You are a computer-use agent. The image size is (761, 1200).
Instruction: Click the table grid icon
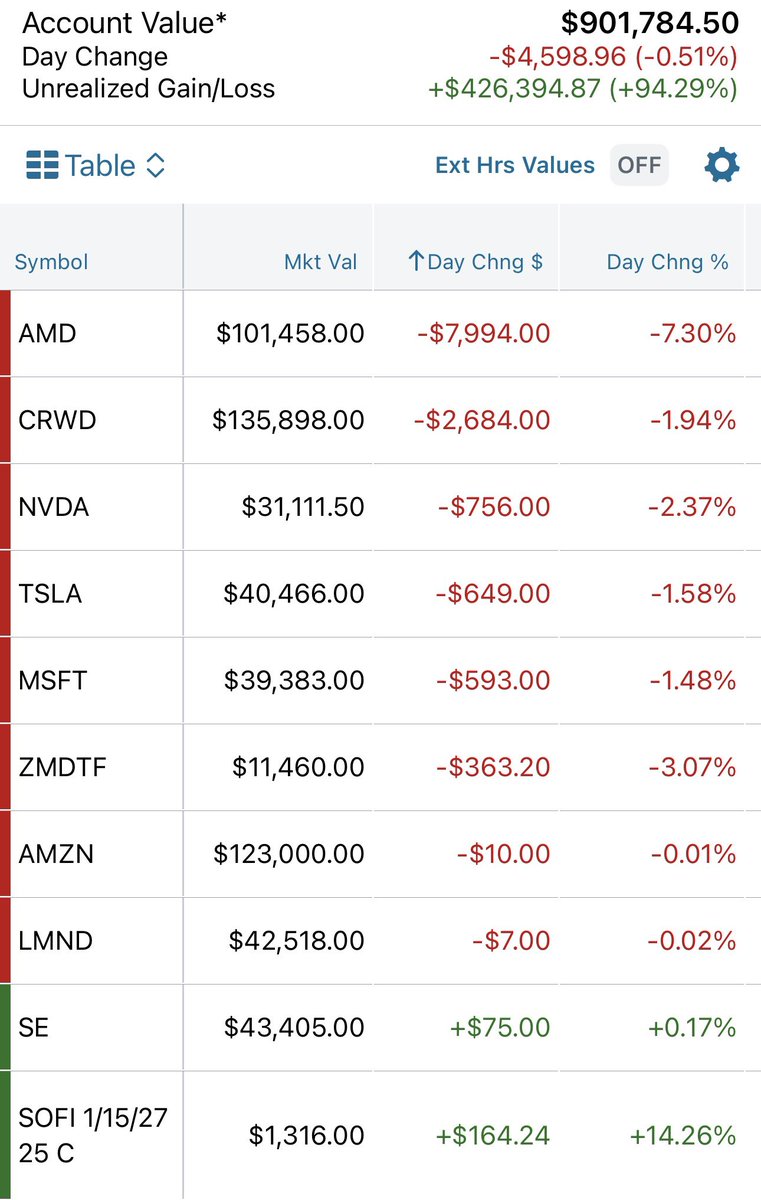(x=42, y=165)
